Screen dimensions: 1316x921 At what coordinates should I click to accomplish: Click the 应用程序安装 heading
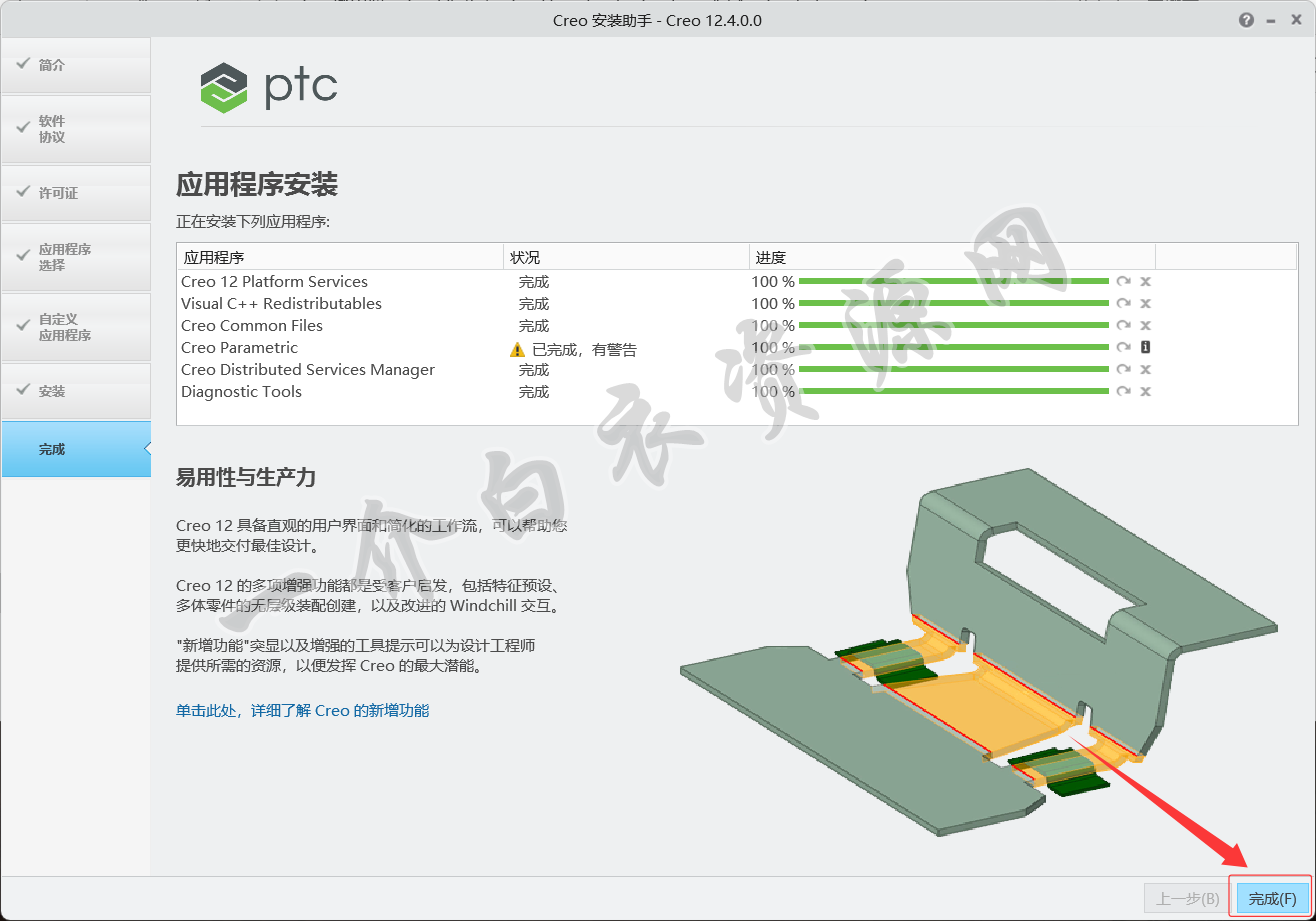click(x=257, y=185)
